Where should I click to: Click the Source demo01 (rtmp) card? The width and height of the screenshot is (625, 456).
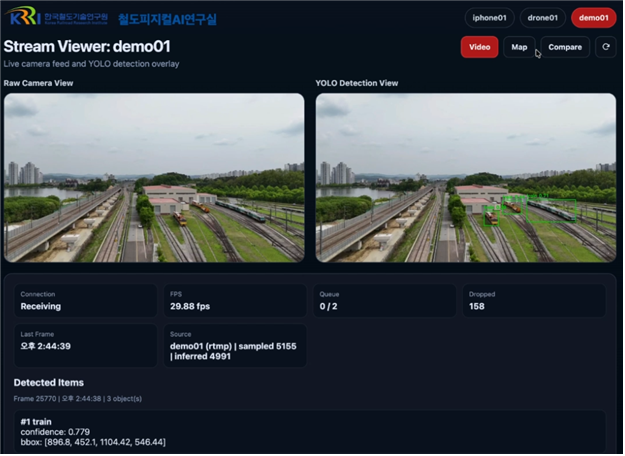[236, 346]
